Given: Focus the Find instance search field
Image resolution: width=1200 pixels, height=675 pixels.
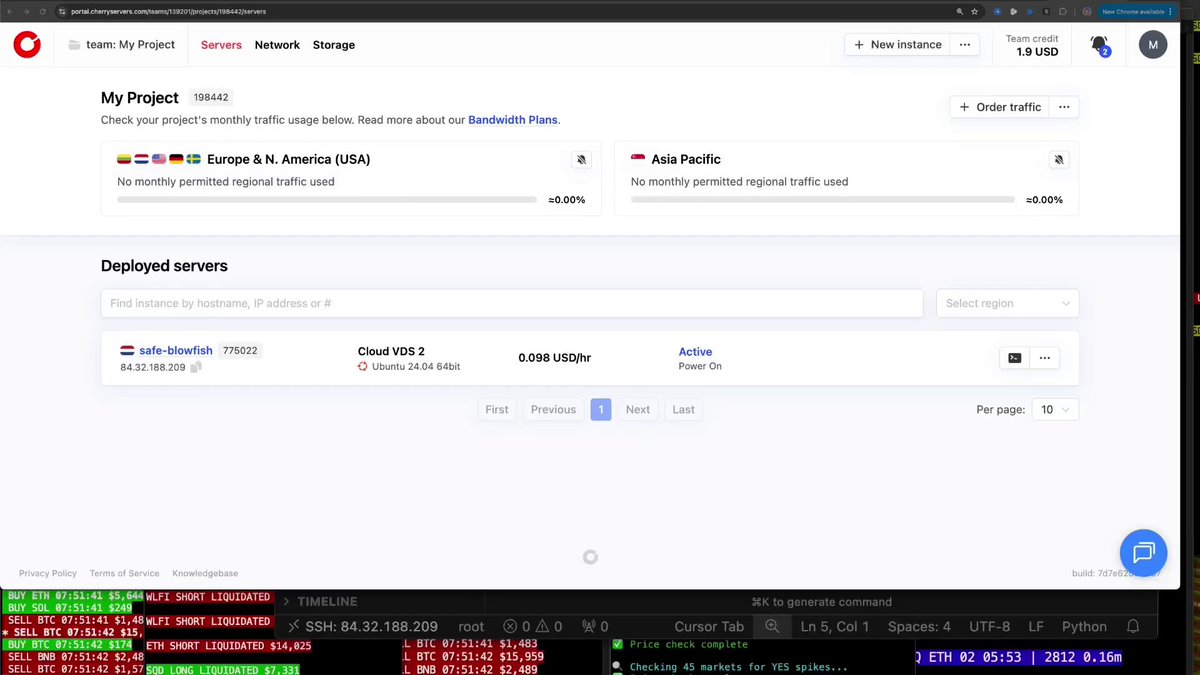Looking at the screenshot, I should [x=512, y=303].
